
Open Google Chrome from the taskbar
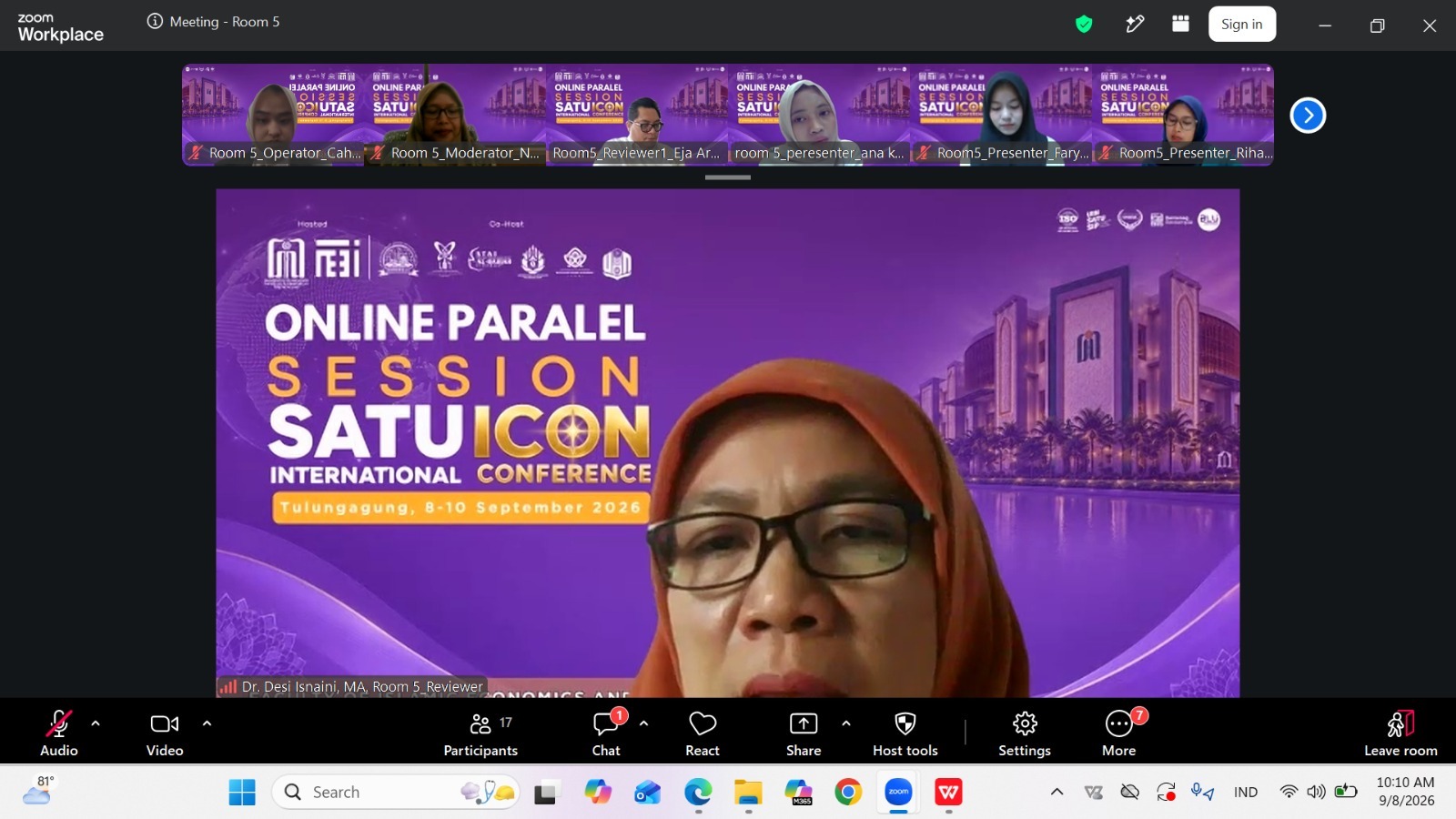tap(848, 793)
